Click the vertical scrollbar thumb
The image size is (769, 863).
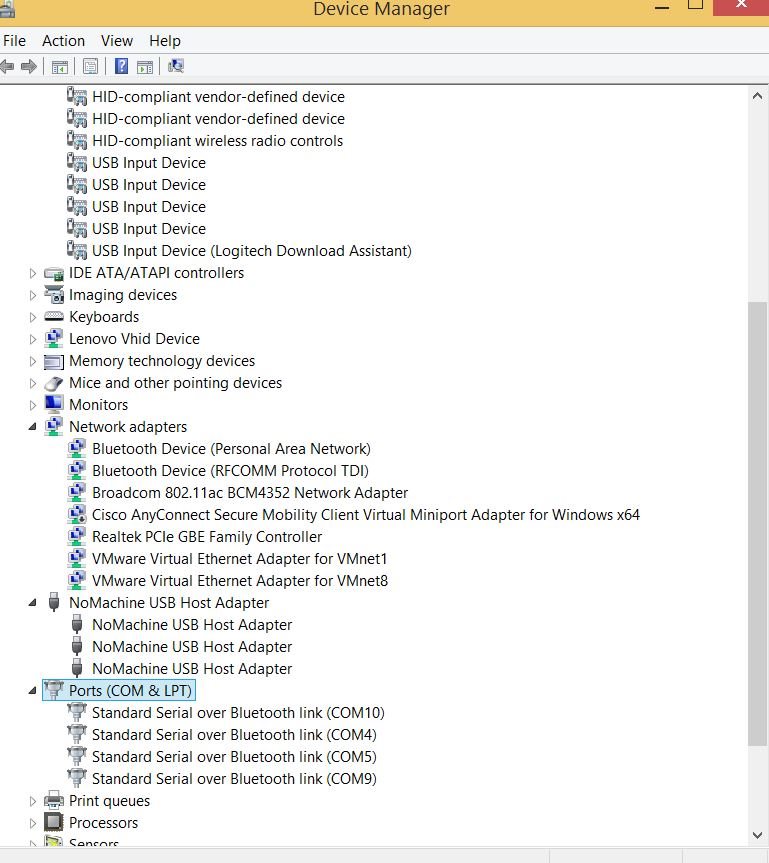[x=757, y=523]
